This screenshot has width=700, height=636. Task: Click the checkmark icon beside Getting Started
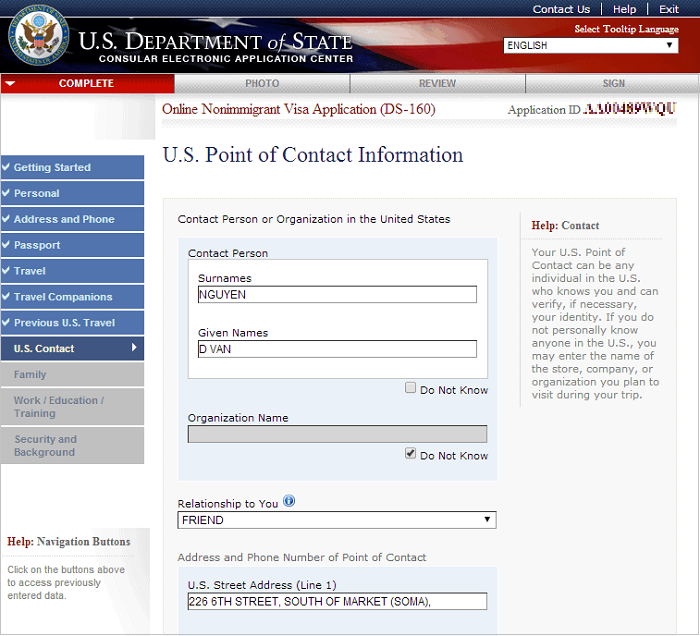point(7,168)
